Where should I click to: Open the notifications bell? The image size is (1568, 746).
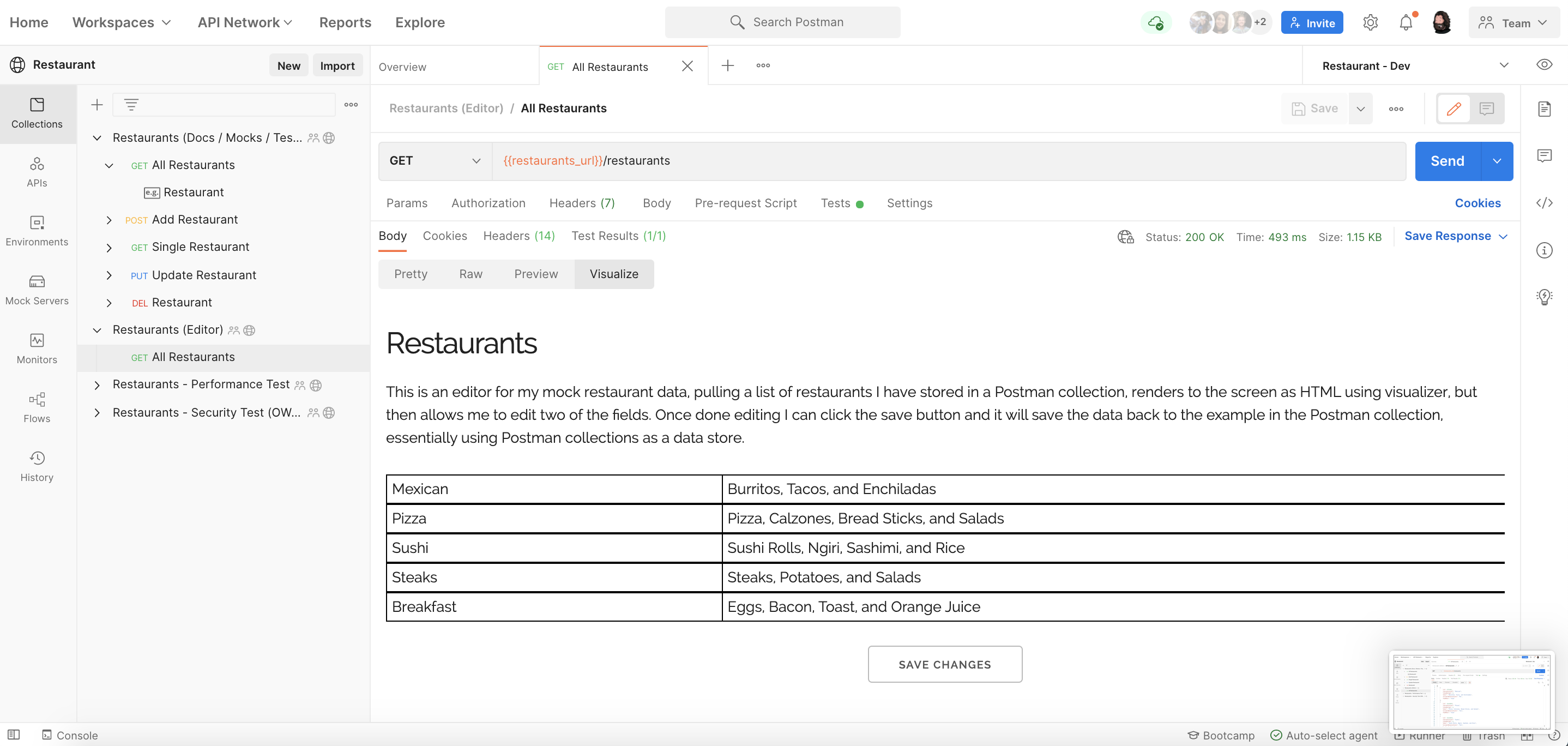coord(1406,22)
